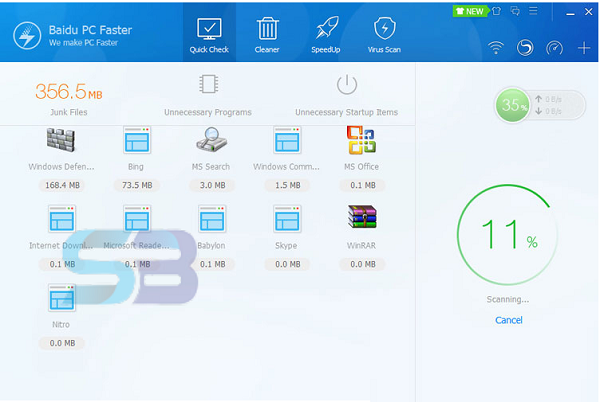Select the Babylon item icon

(x=212, y=219)
